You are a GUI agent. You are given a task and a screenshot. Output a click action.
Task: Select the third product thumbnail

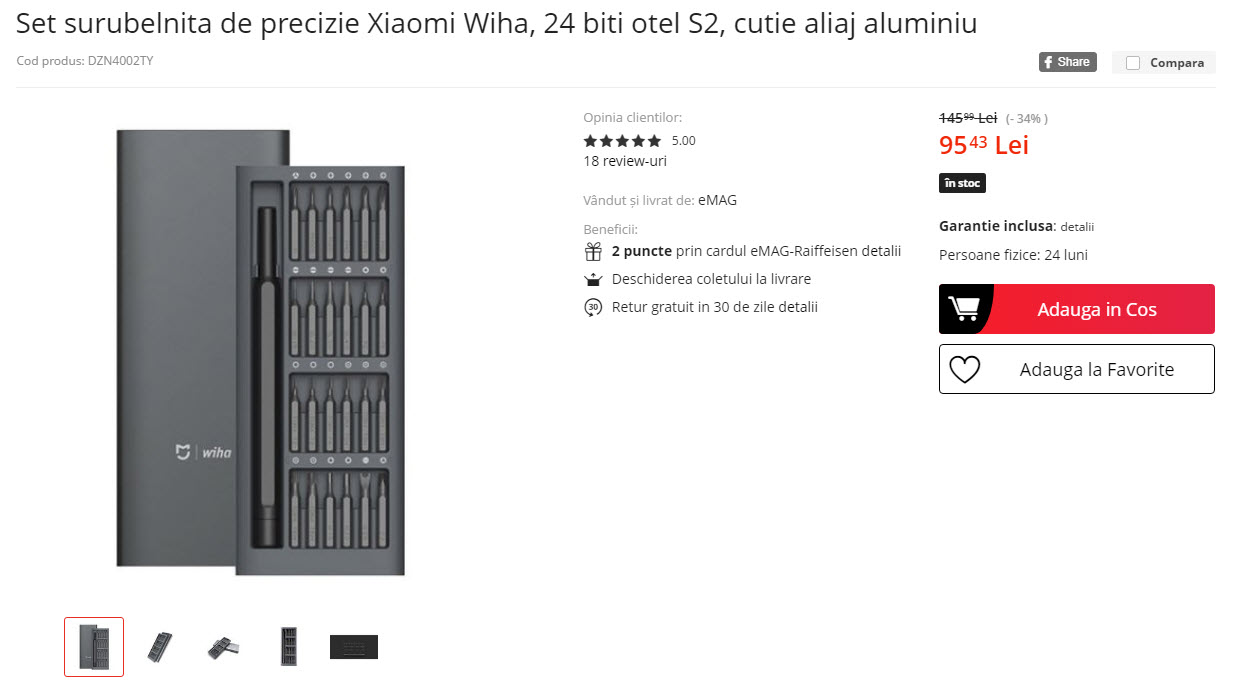pos(224,647)
